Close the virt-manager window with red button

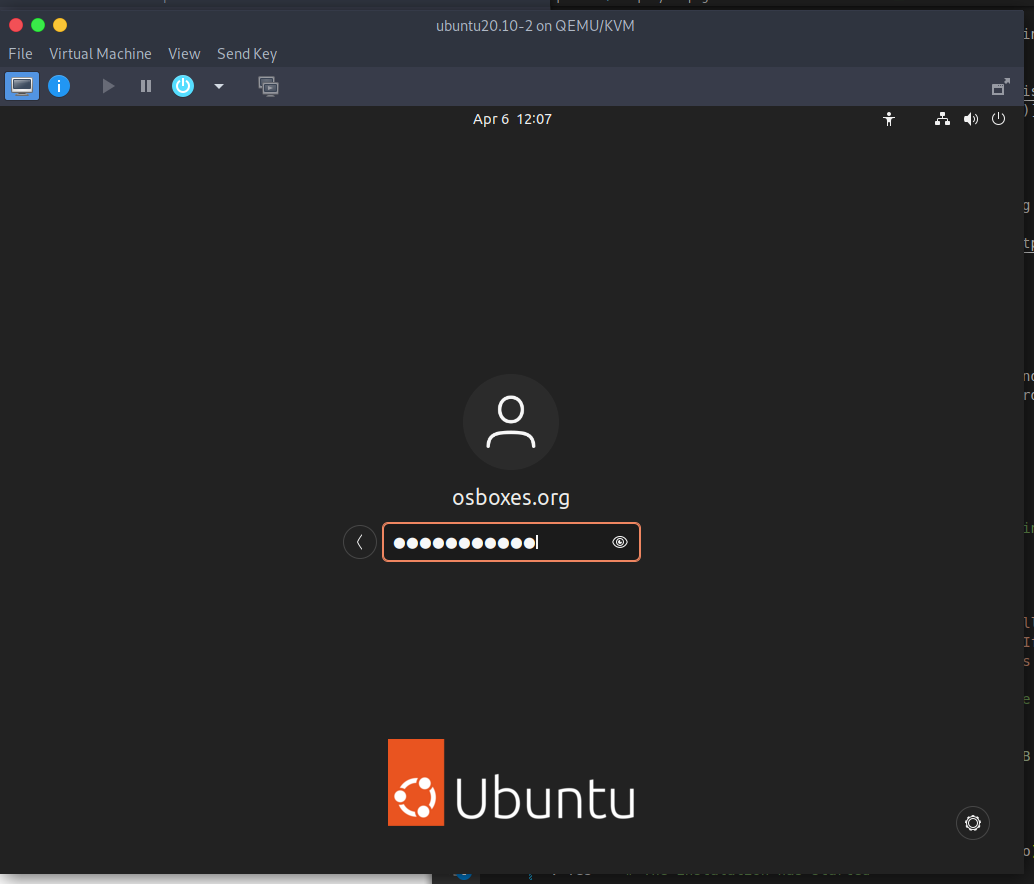16,25
